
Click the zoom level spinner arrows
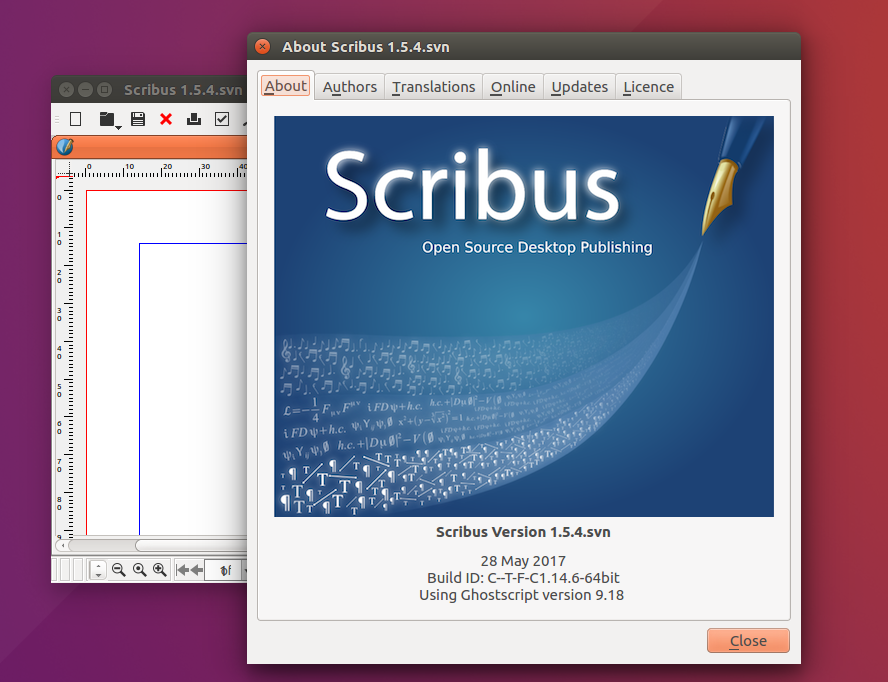click(98, 570)
